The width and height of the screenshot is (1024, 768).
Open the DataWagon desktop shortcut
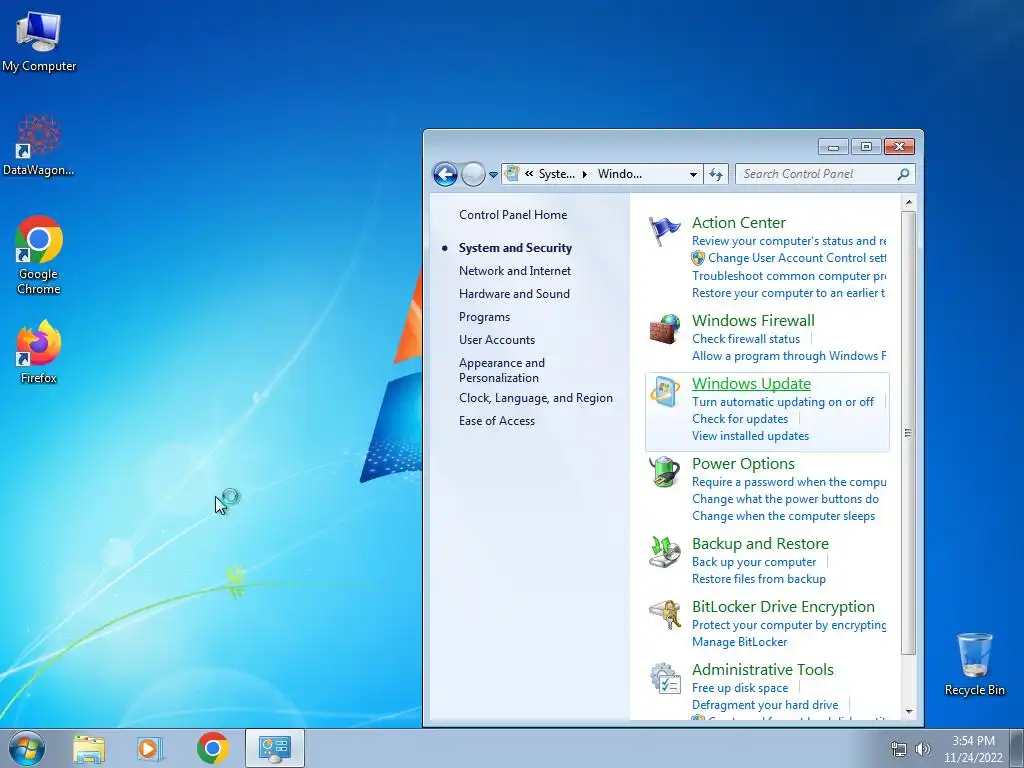click(x=39, y=146)
